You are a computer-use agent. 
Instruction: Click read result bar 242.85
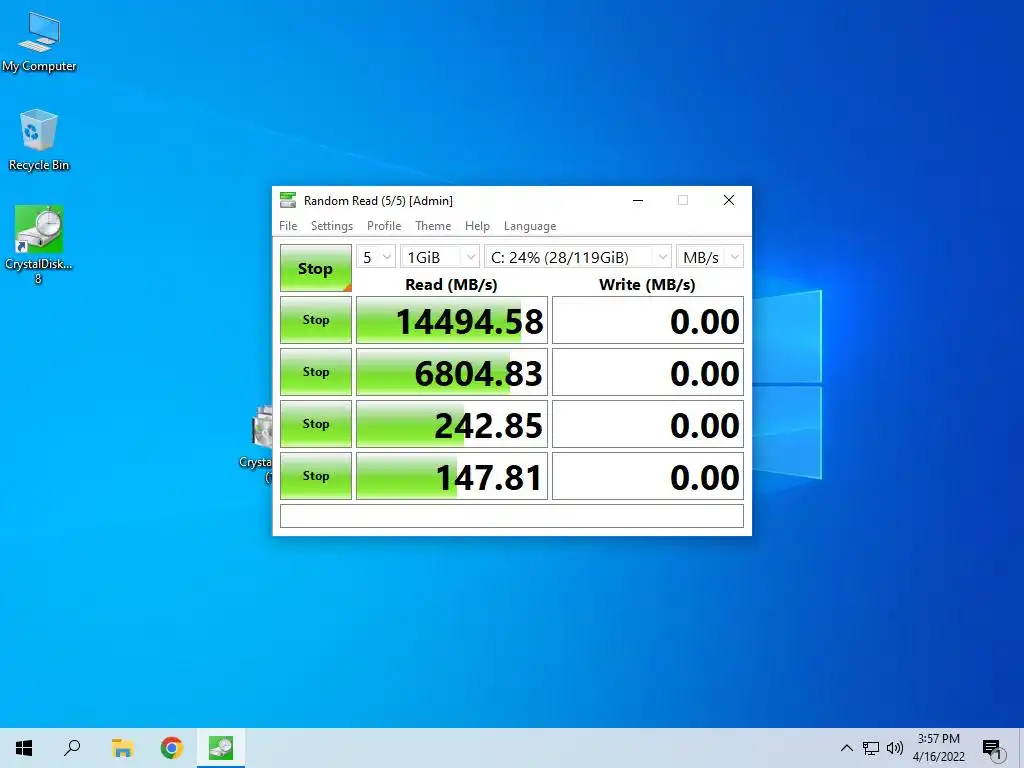point(452,424)
